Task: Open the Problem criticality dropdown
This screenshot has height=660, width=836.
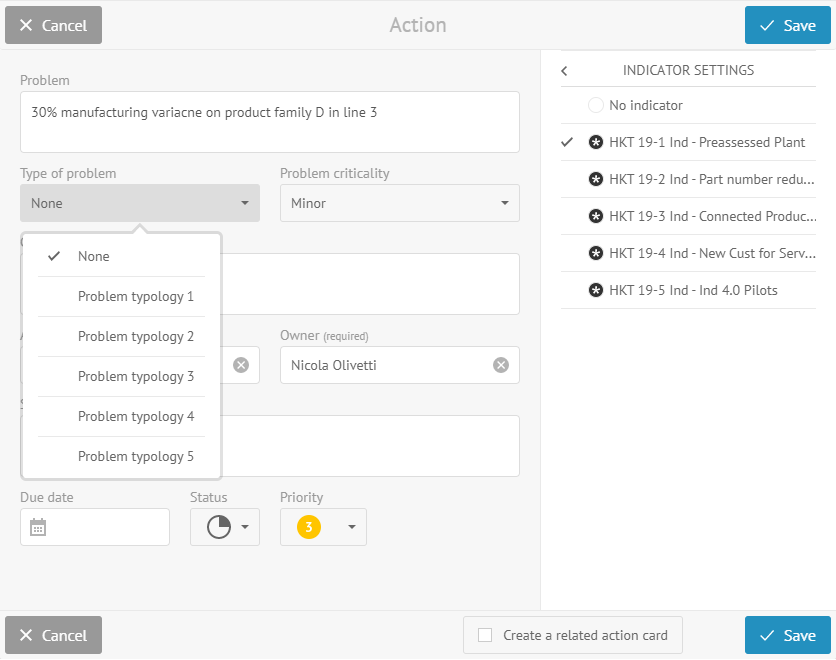Action: point(400,203)
